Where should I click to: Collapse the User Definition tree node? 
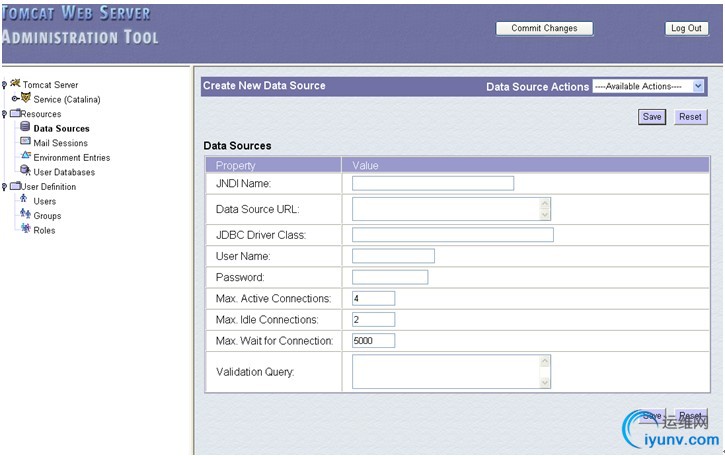coord(4,187)
